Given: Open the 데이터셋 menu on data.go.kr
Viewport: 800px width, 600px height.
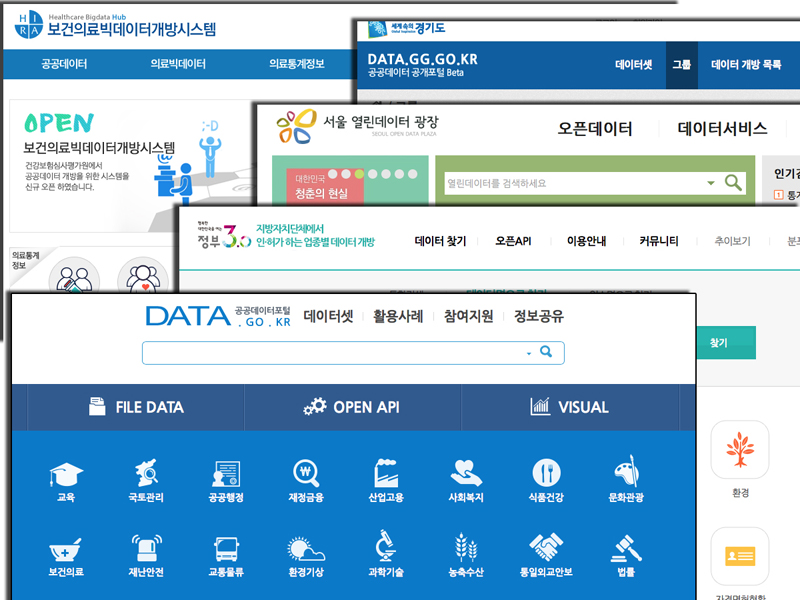Looking at the screenshot, I should tap(328, 316).
